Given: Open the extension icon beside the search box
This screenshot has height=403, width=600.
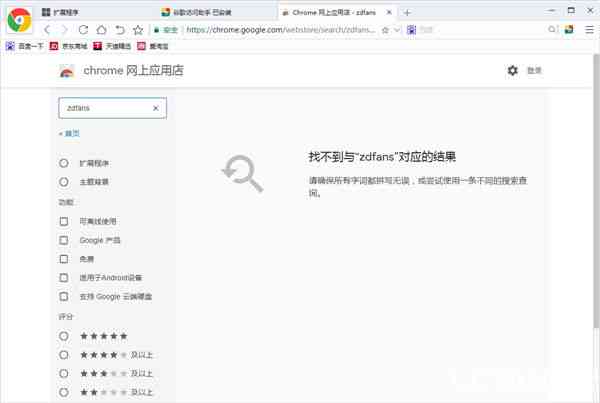Looking at the screenshot, I should (569, 29).
